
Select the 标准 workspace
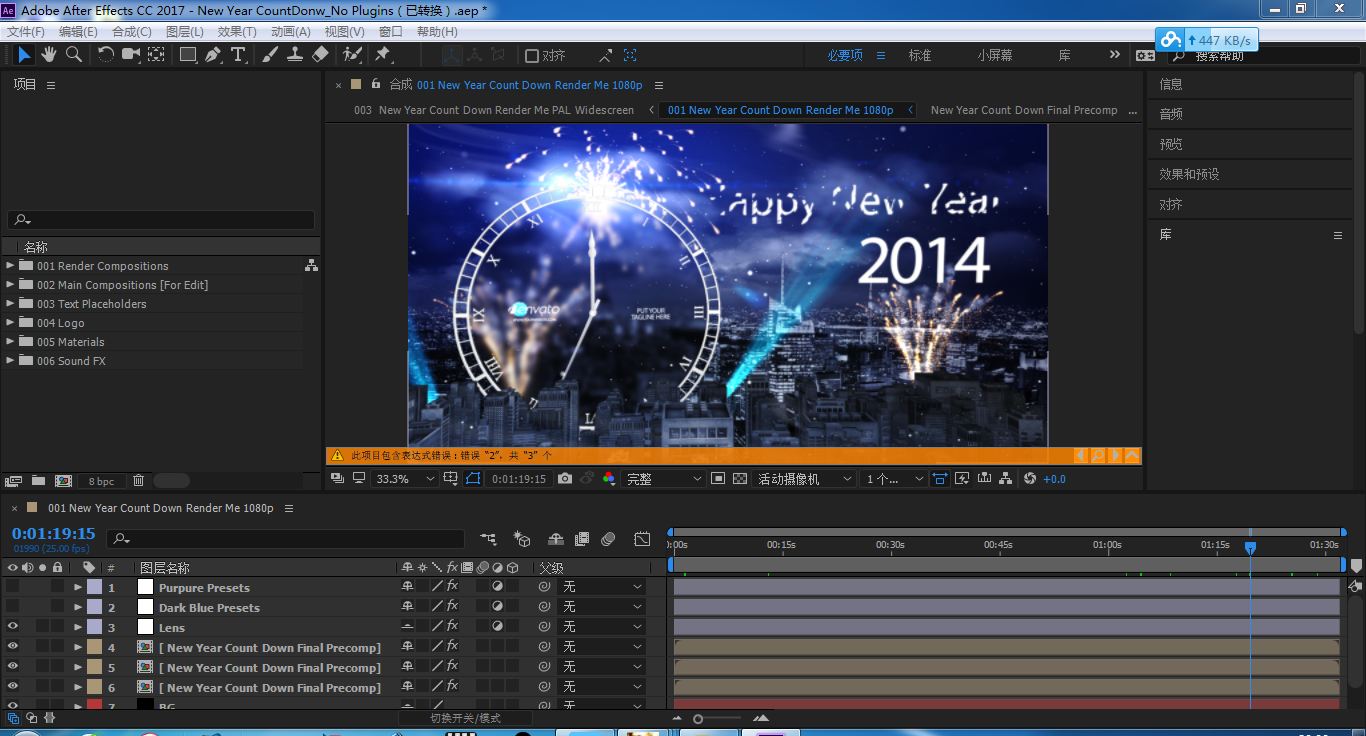tap(920, 56)
